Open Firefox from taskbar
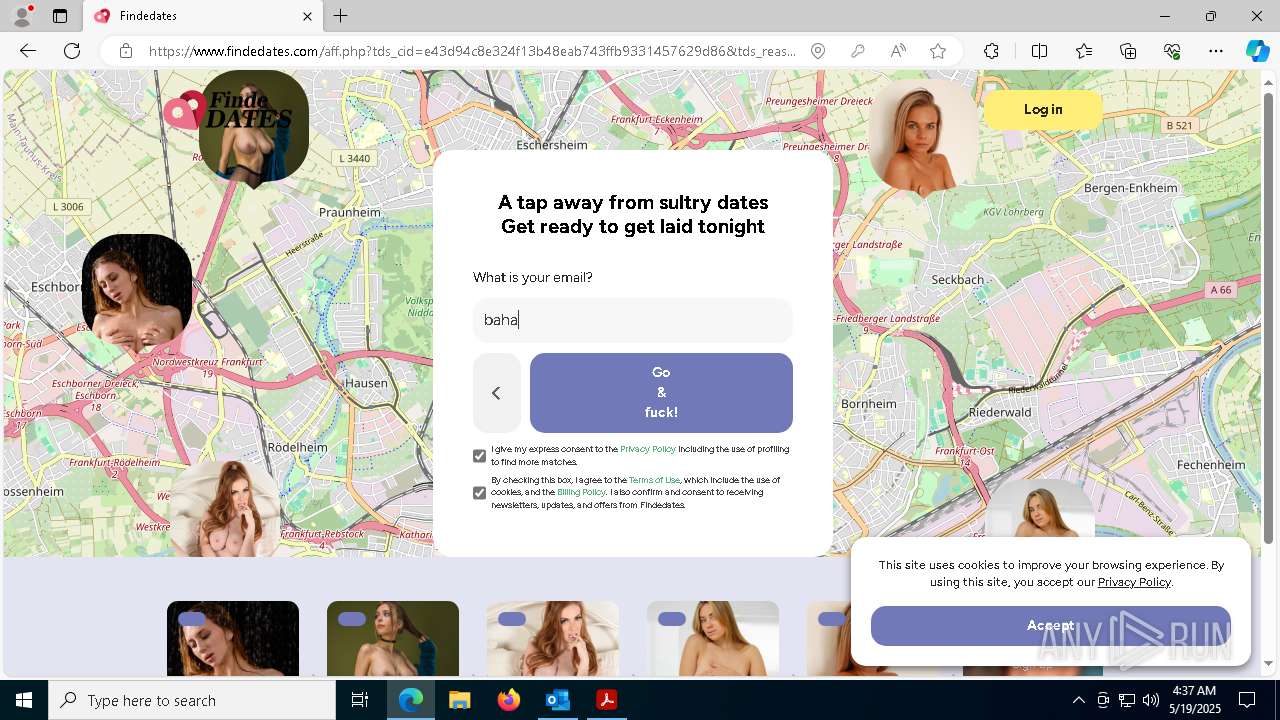Viewport: 1280px width, 720px height. (x=508, y=700)
